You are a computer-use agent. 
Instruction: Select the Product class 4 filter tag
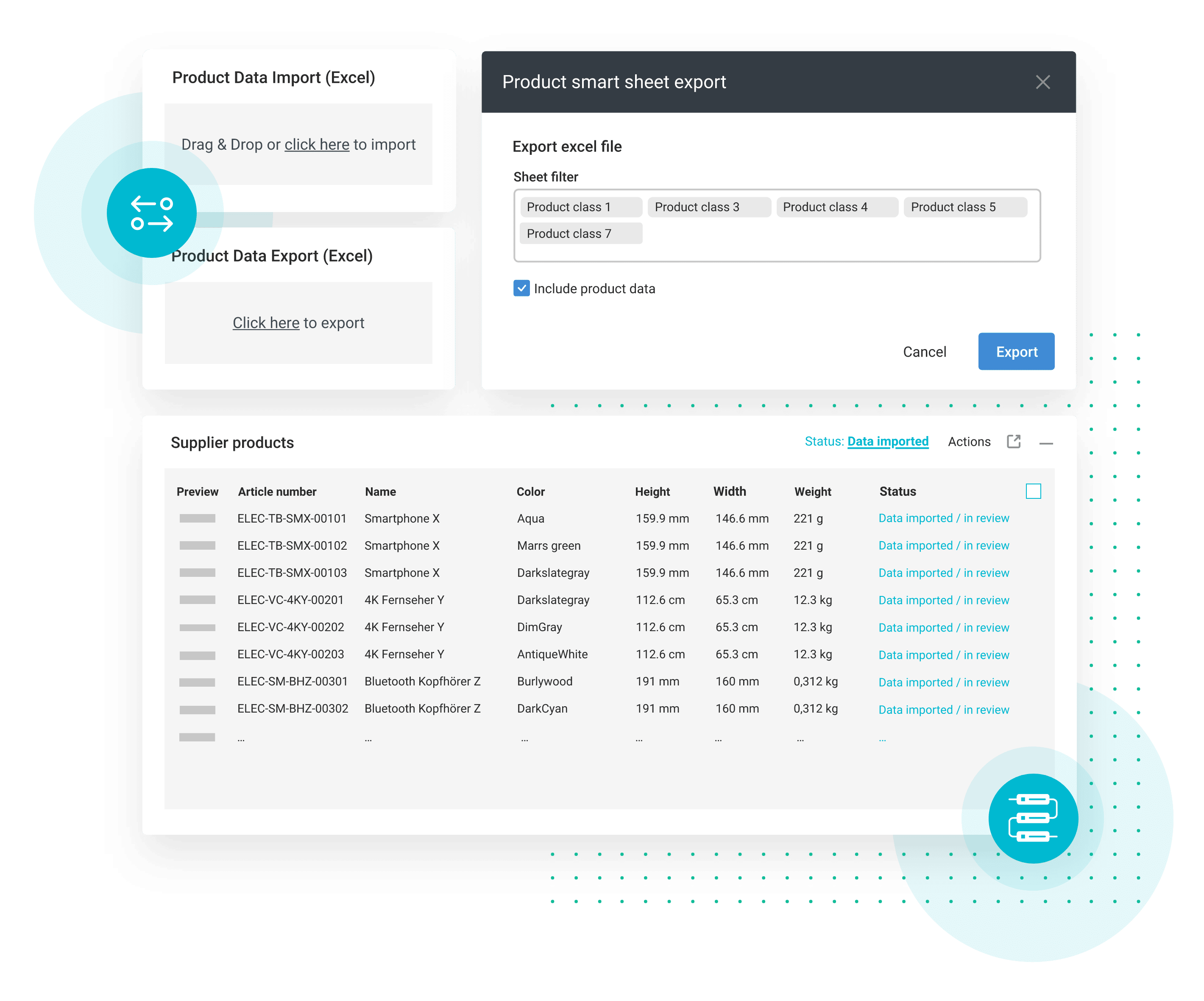(837, 207)
